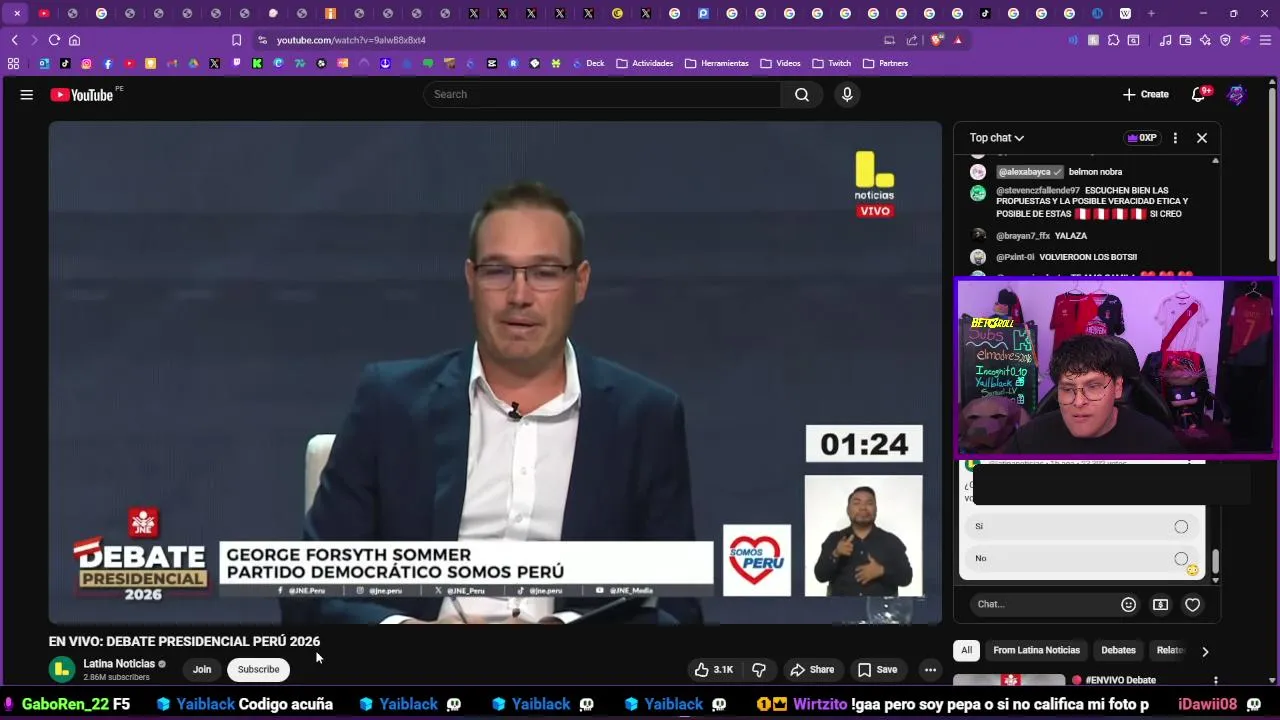Select the All filter chip
1280x720 pixels.
coord(966,650)
